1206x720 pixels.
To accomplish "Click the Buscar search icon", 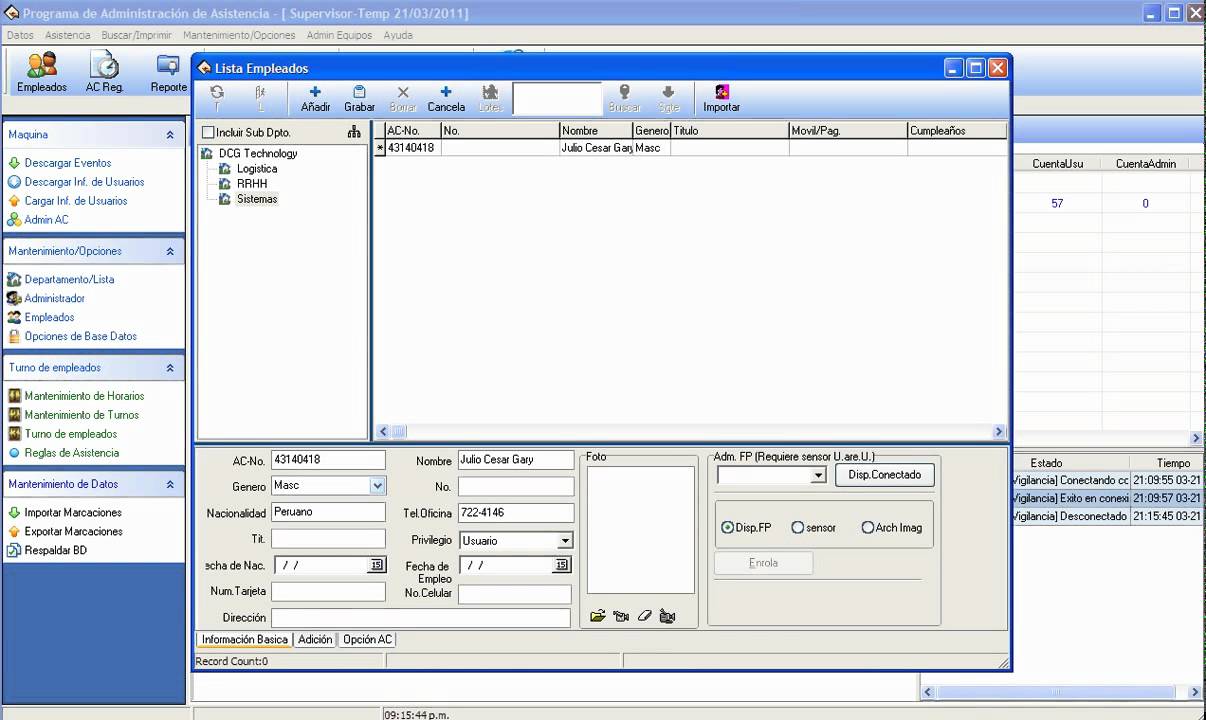I will click(x=624, y=98).
